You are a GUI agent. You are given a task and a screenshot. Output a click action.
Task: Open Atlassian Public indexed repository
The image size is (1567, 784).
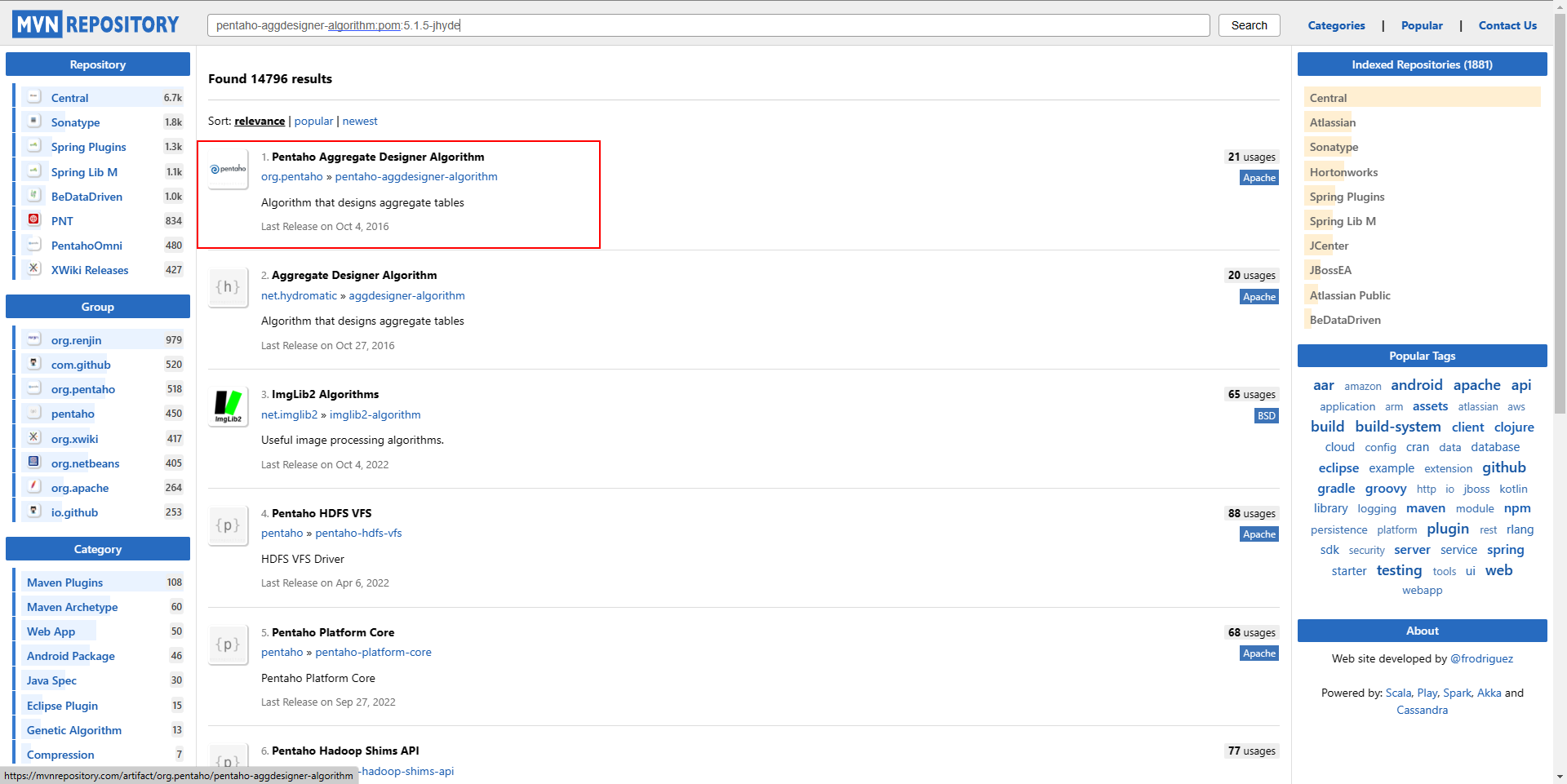(x=1350, y=295)
